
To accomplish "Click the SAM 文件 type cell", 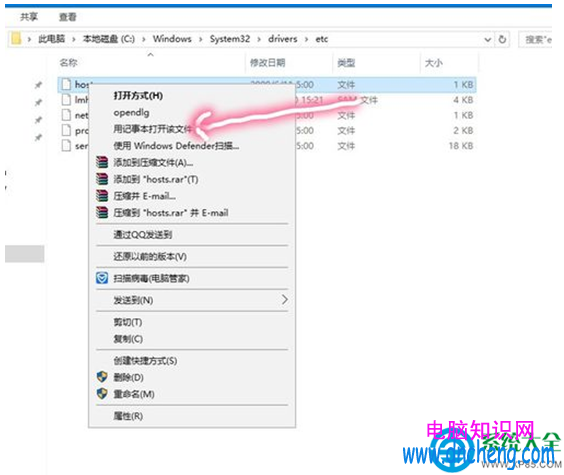I will click(x=358, y=100).
